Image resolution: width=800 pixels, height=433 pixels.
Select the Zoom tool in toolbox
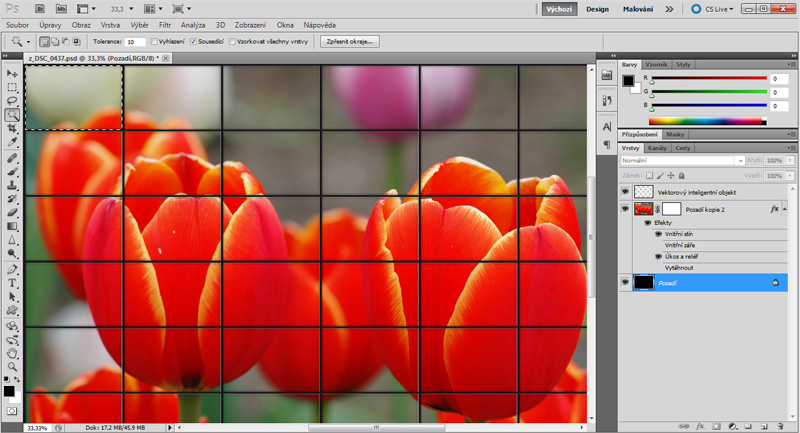(12, 367)
